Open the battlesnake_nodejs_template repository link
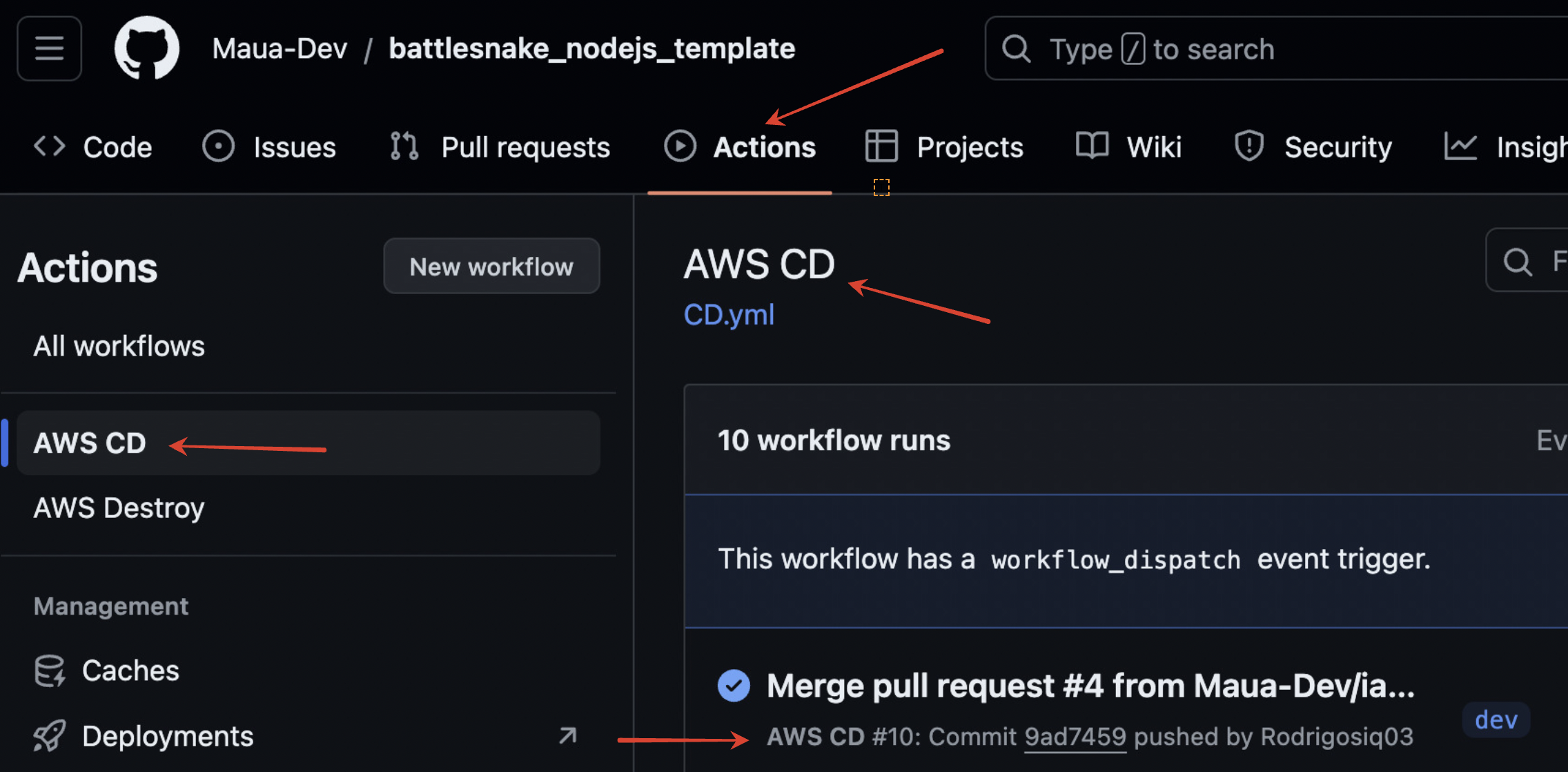 tap(591, 49)
